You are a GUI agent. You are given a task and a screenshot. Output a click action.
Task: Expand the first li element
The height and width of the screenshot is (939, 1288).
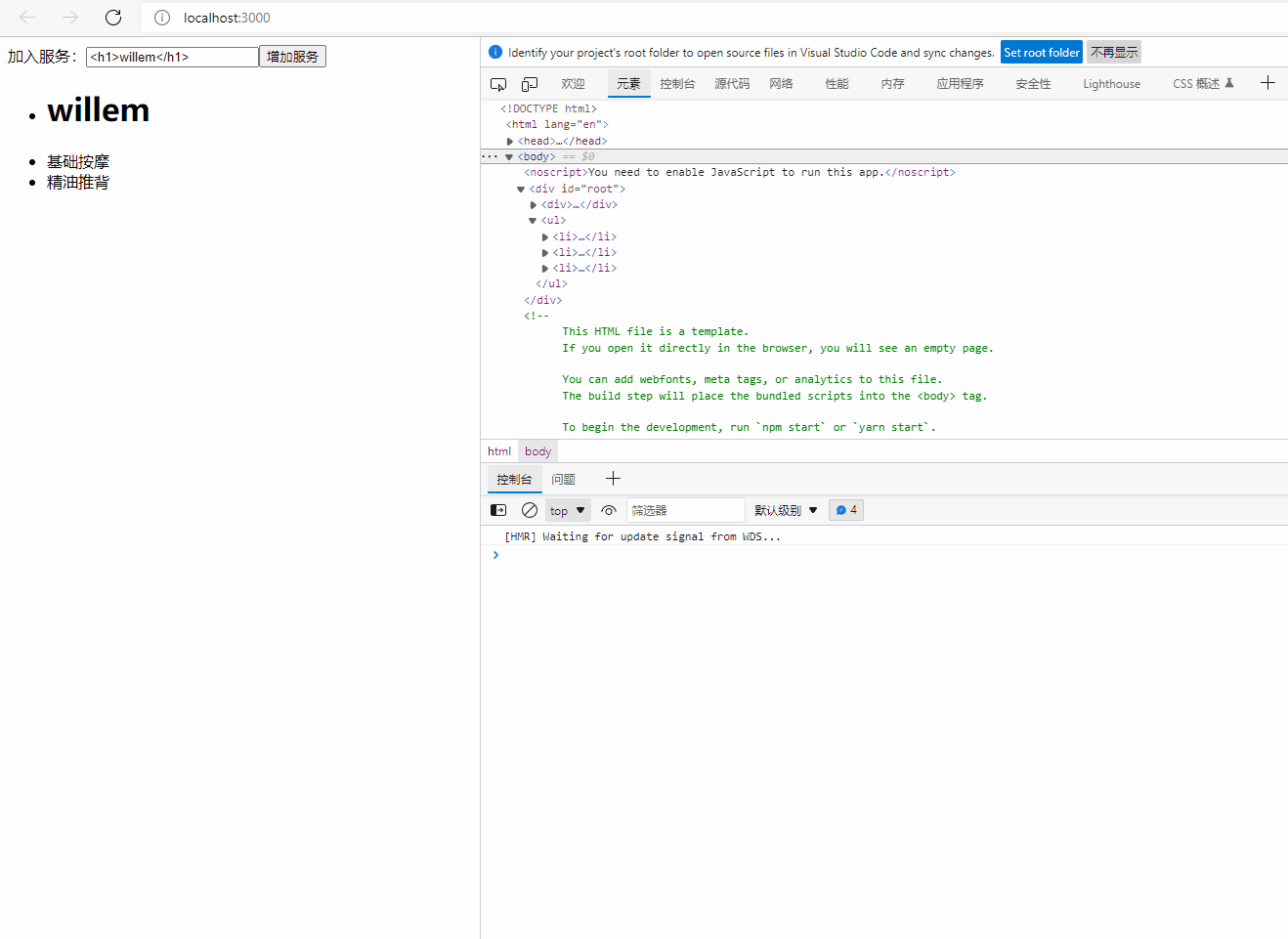pos(545,237)
